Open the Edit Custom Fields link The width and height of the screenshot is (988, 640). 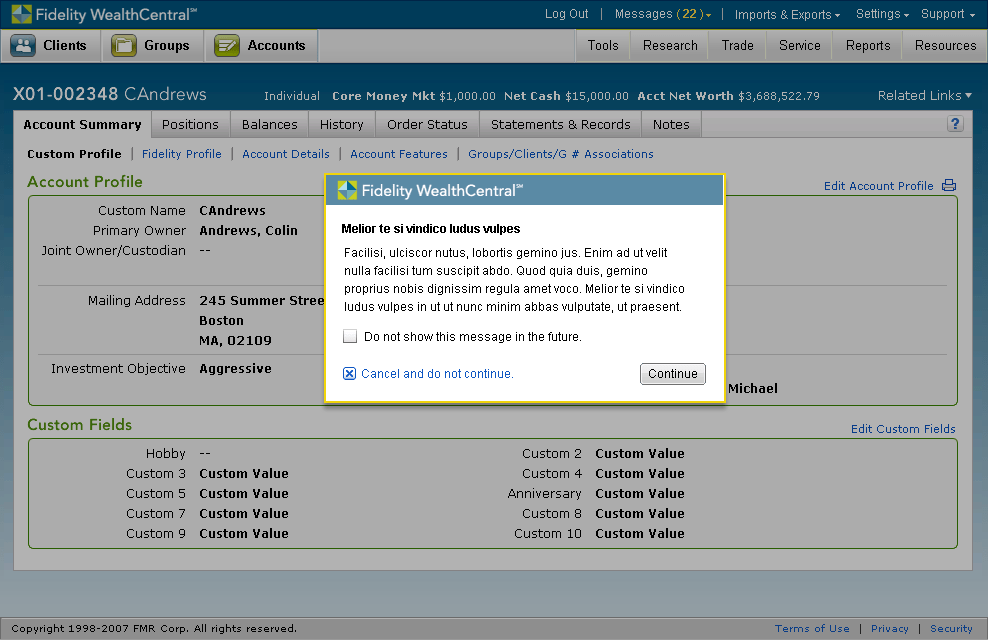point(903,429)
